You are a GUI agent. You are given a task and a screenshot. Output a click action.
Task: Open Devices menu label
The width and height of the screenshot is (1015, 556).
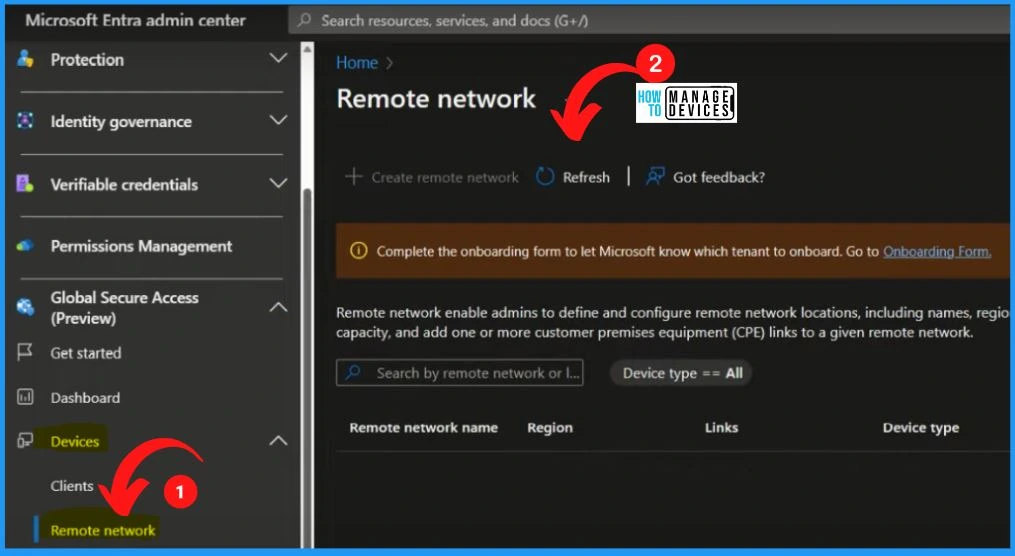click(74, 441)
